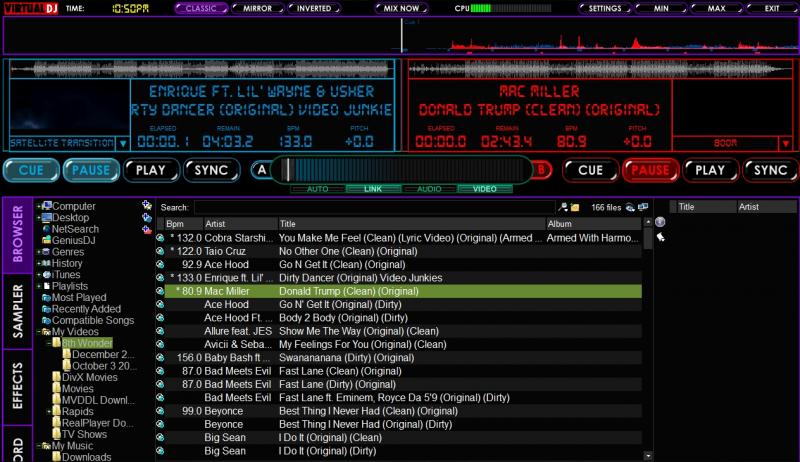Open SETTINGS from the top bar
The width and height of the screenshot is (800, 462).
(x=605, y=8)
